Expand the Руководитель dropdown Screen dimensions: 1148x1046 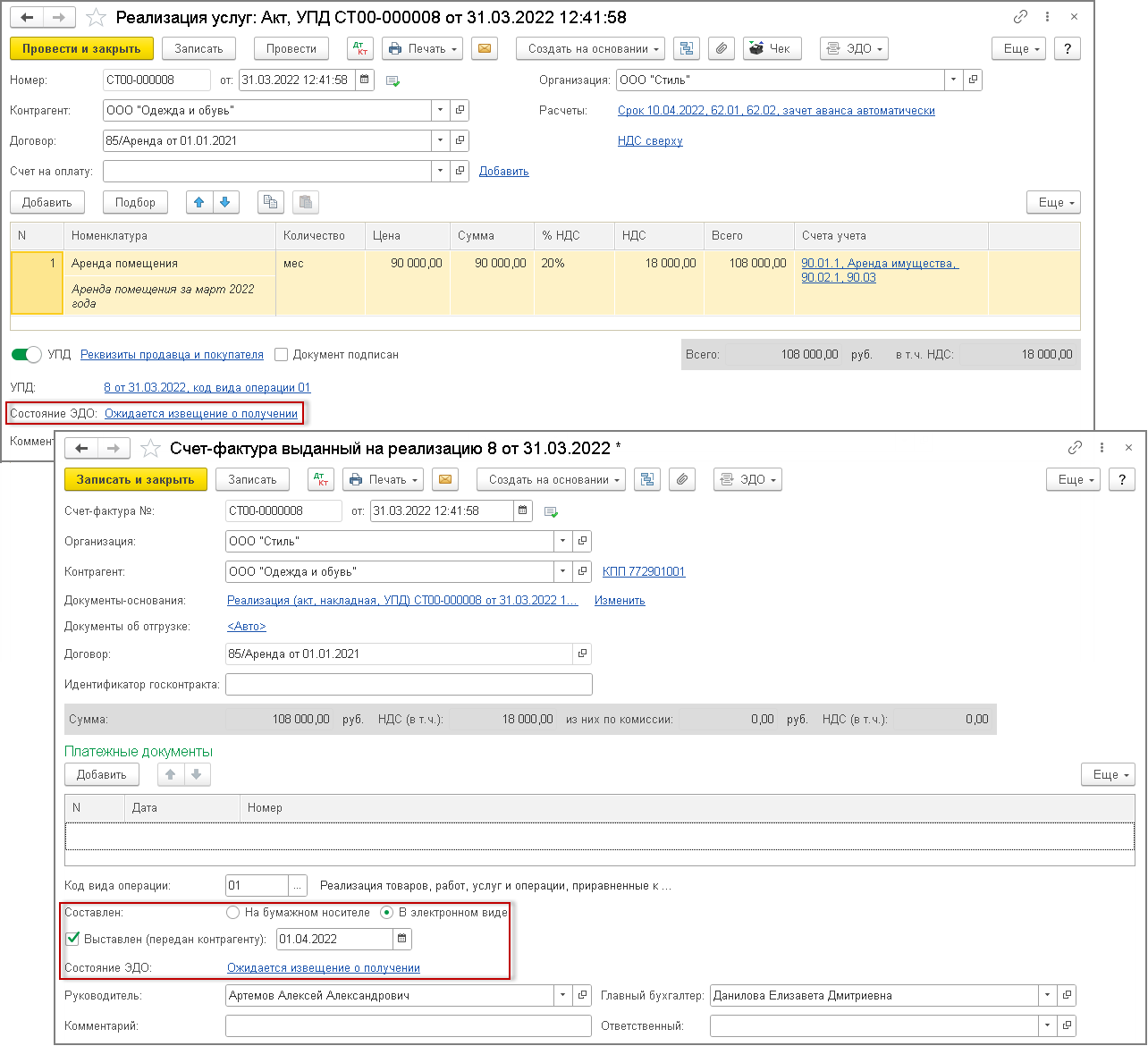562,995
